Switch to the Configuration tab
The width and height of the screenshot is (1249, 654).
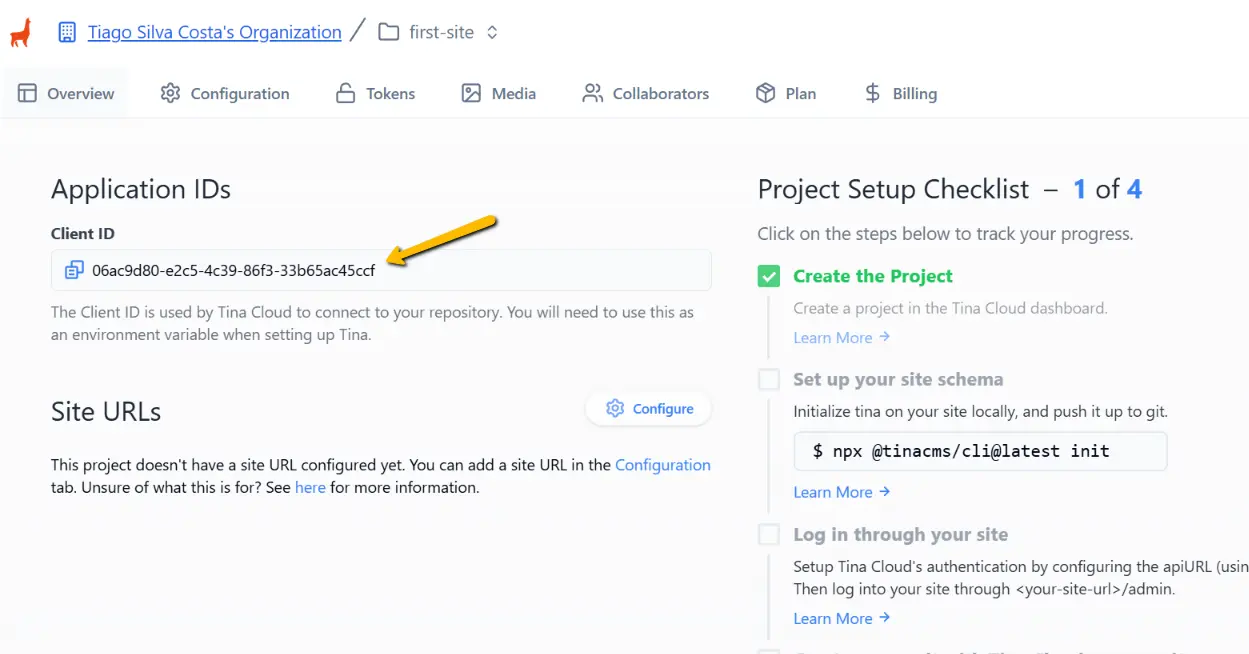(x=225, y=93)
